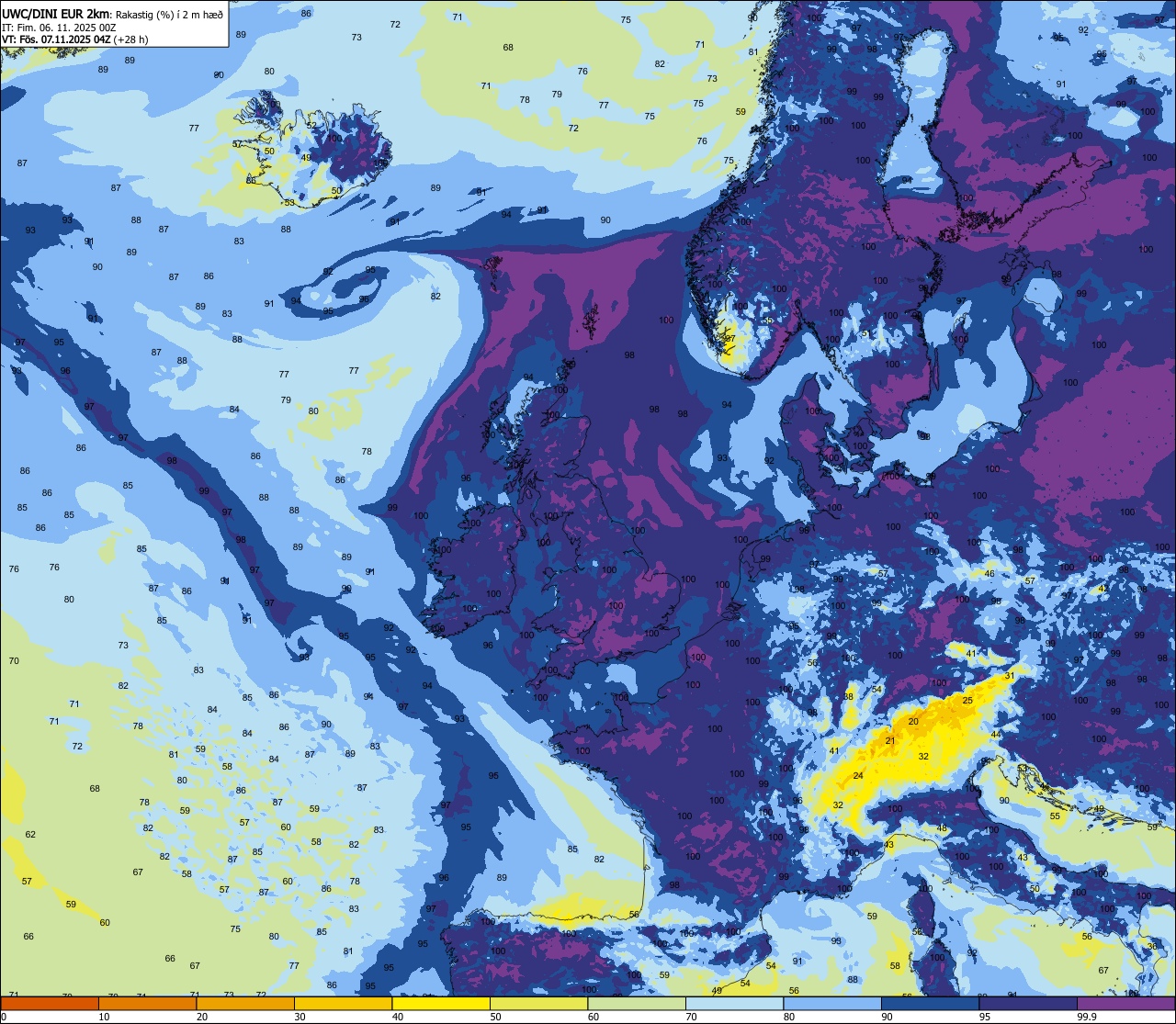1176x1024 pixels.
Task: Pick the 95–99.9 navy legend swatch
Action: [1028, 1003]
